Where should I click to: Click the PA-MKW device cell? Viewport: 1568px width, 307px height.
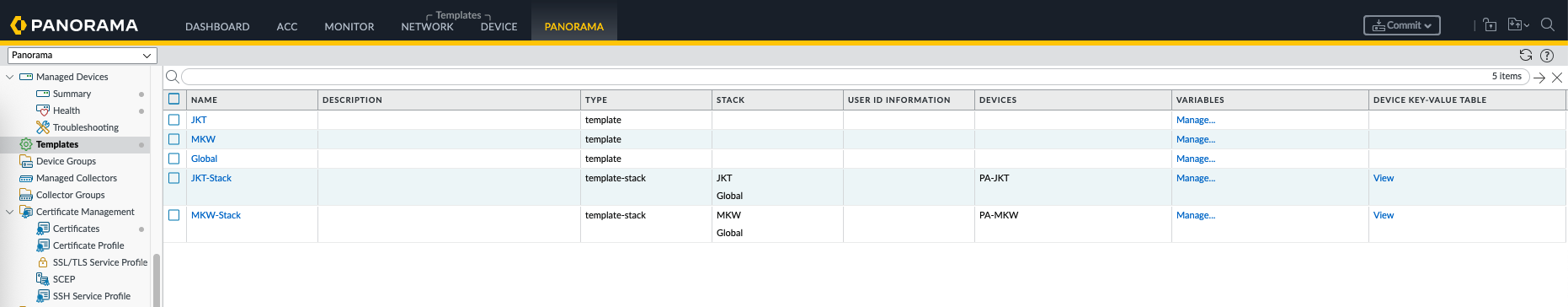tap(999, 215)
